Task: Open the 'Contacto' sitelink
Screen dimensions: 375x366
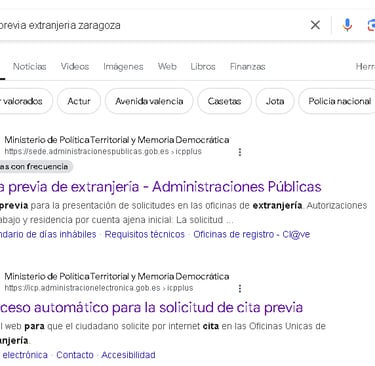Action: coord(75,355)
